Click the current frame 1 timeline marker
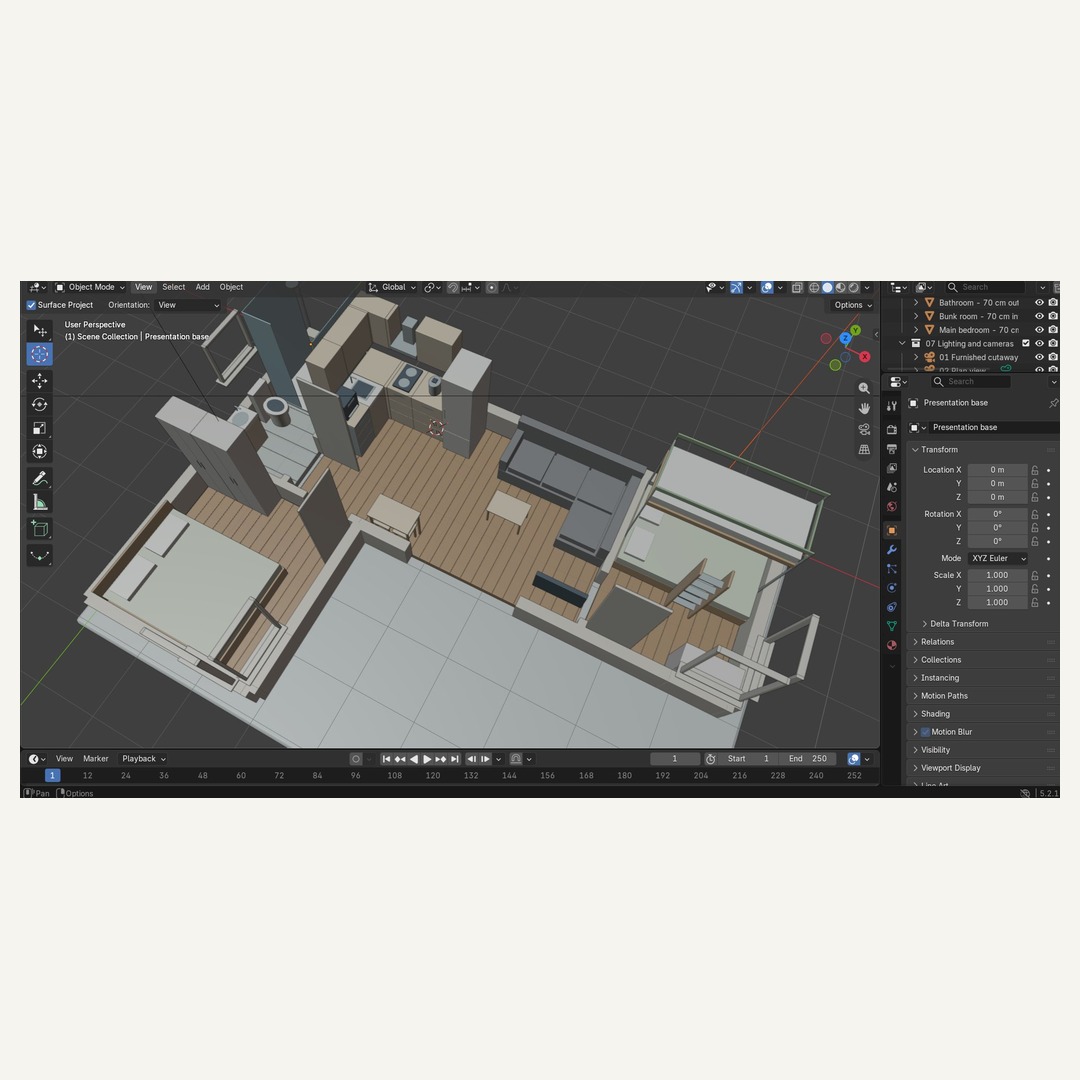 point(52,776)
